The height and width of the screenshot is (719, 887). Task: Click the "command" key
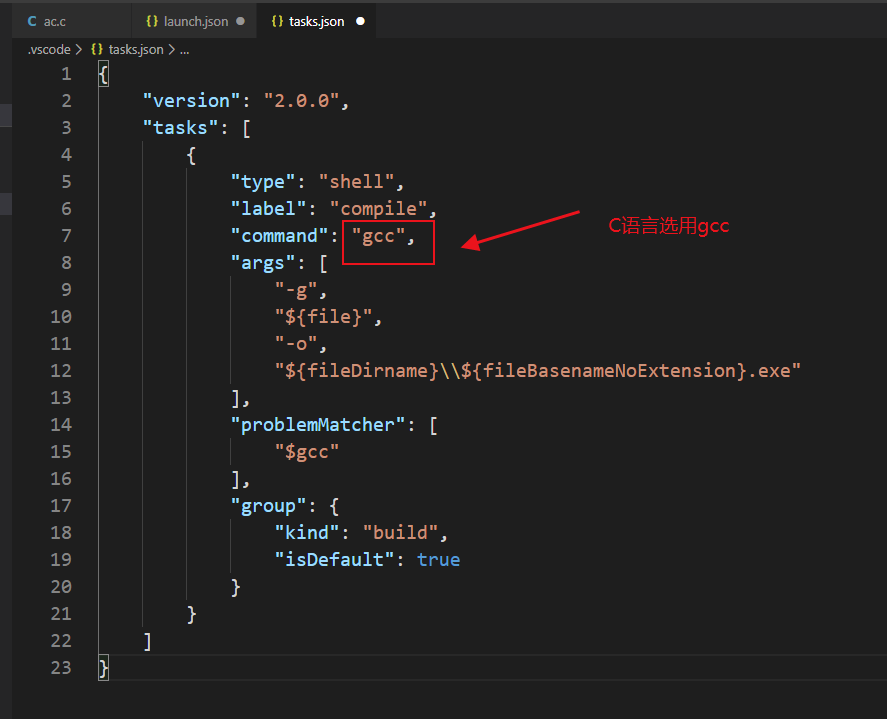(x=279, y=236)
